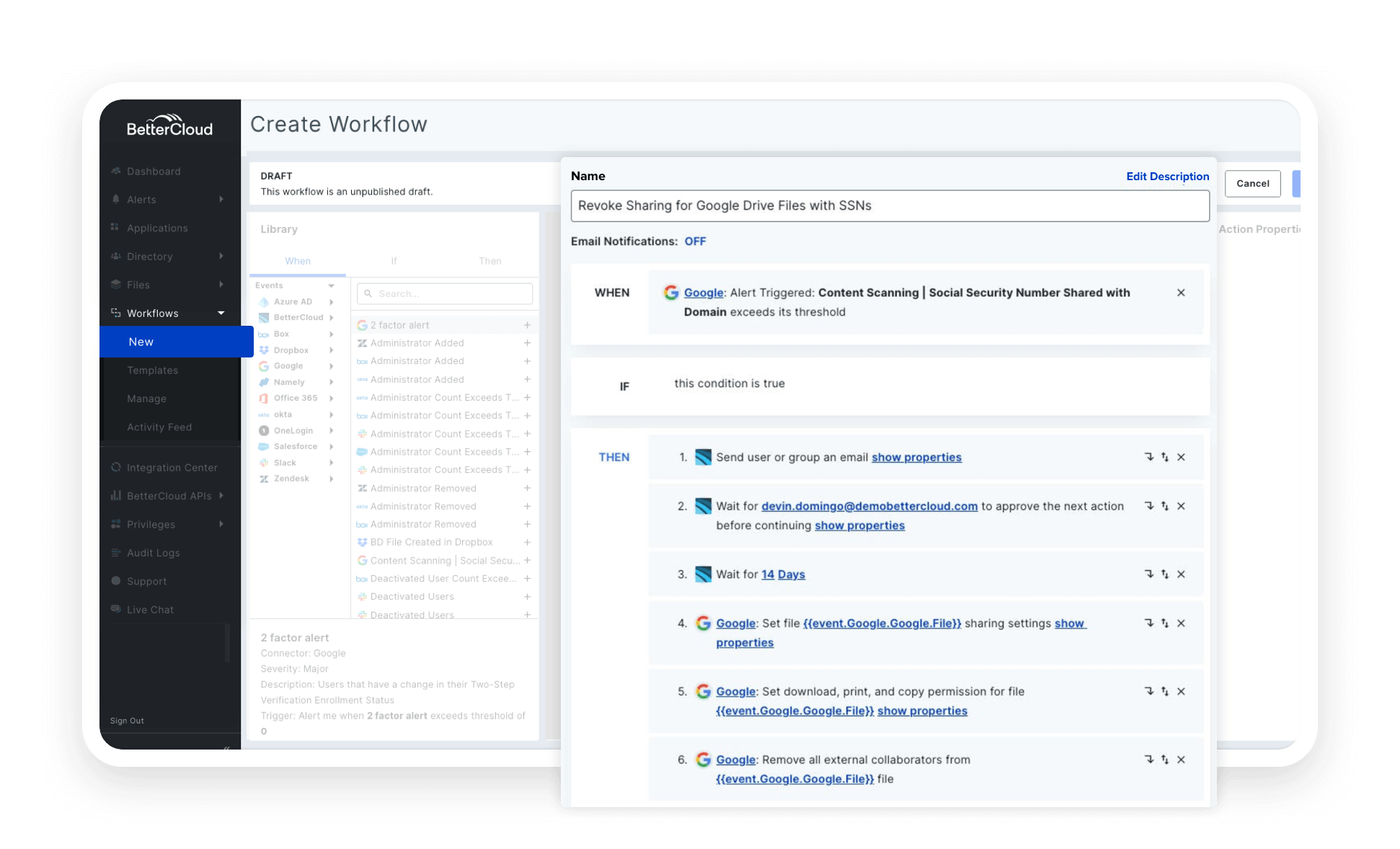Click the devin.domingo approver email link
The height and width of the screenshot is (849, 1400).
tap(869, 506)
